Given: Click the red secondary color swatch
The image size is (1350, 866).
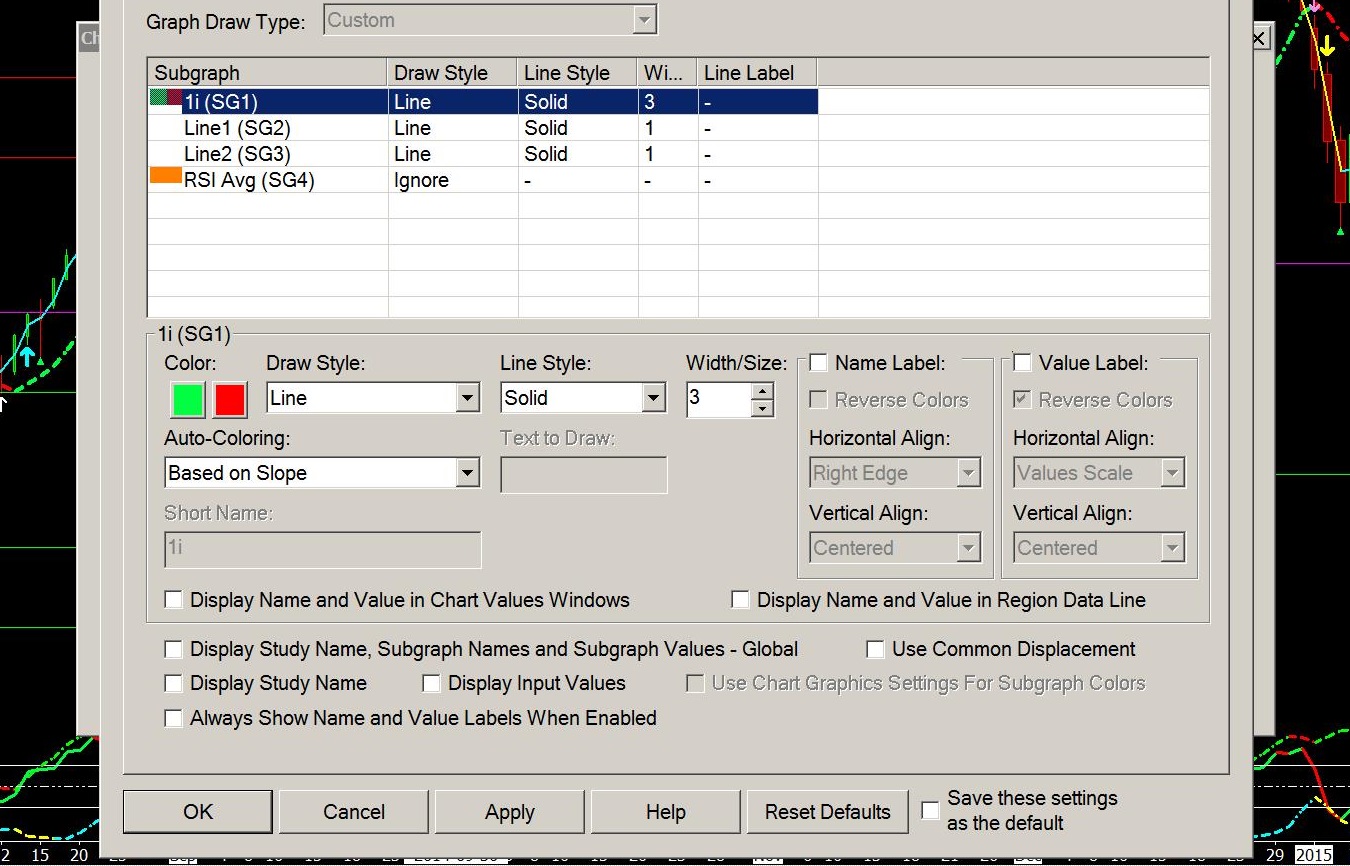Looking at the screenshot, I should (x=230, y=399).
